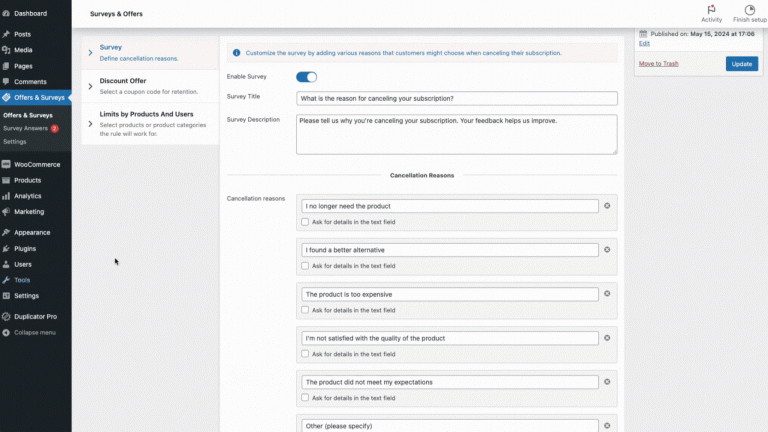Click the WooCommerce menu label
The image size is (768, 432).
tap(37, 165)
